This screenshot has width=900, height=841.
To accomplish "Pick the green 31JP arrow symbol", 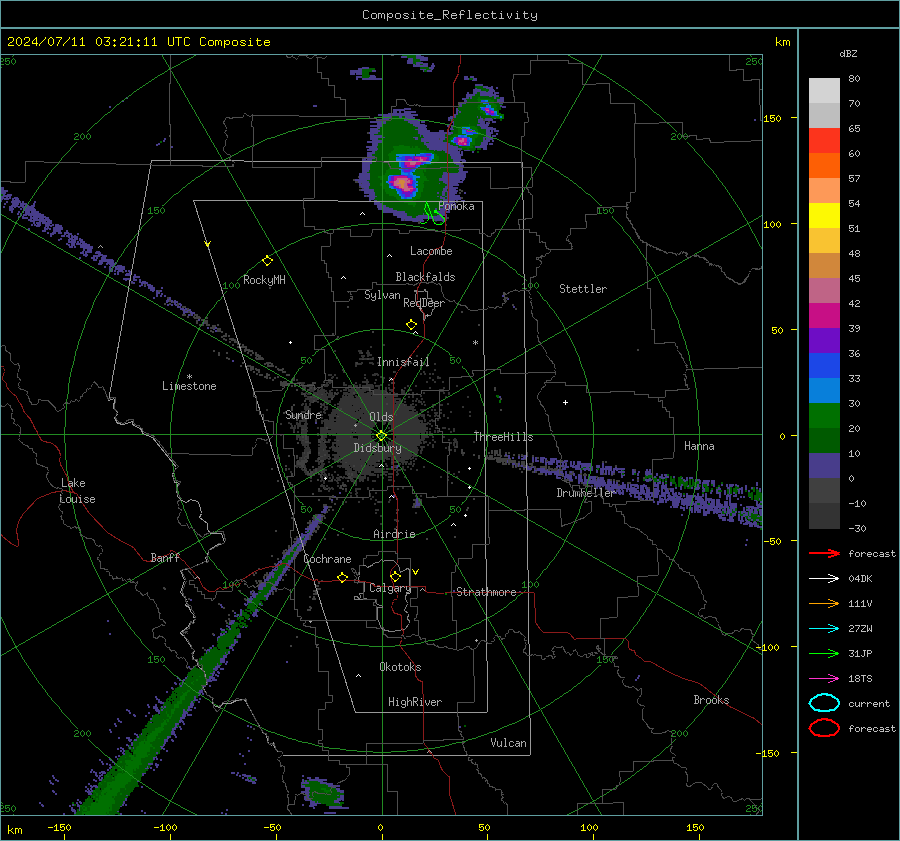I will [824, 653].
